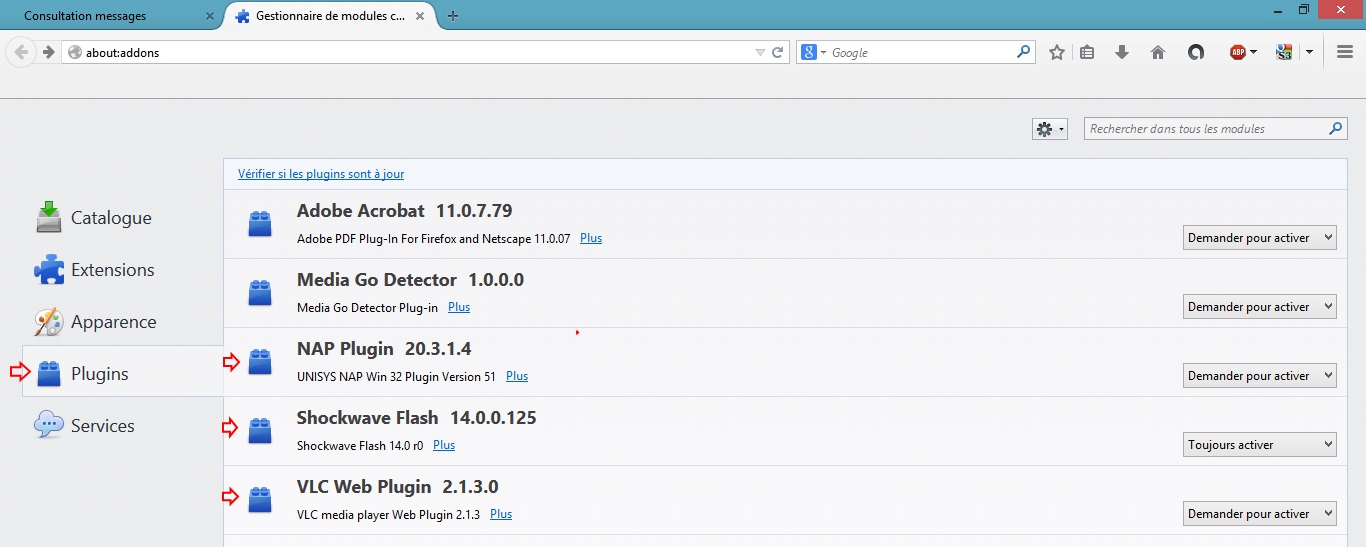Switch to the Consultation messages tab

(x=85, y=16)
